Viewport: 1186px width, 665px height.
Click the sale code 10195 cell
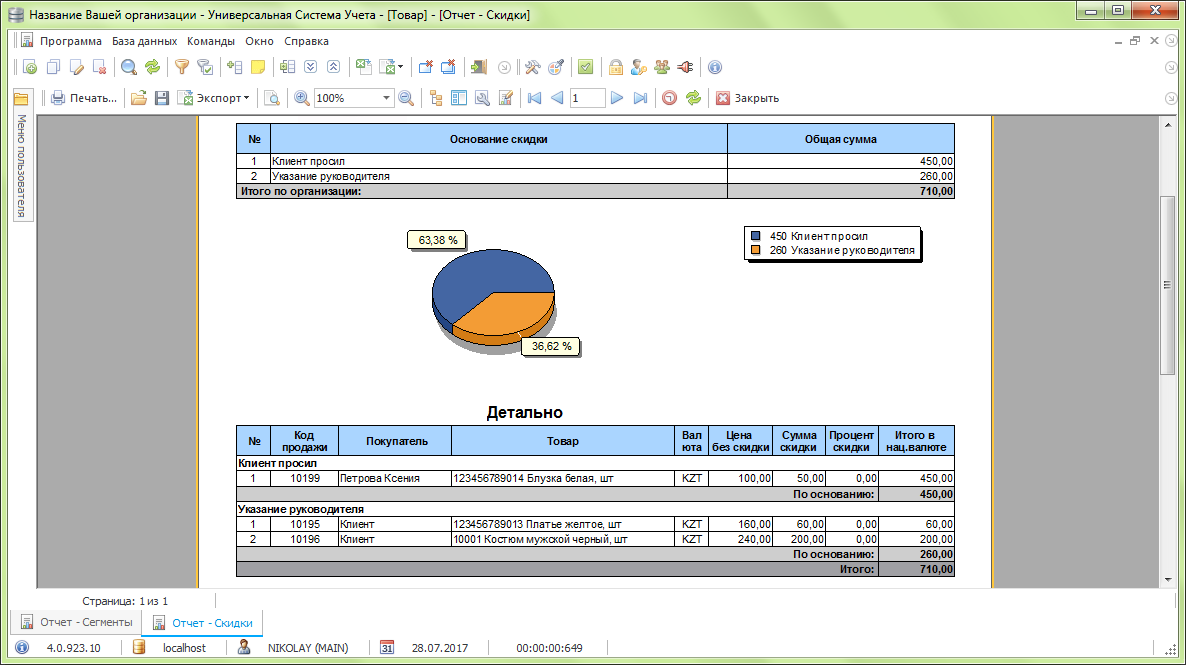[305, 524]
